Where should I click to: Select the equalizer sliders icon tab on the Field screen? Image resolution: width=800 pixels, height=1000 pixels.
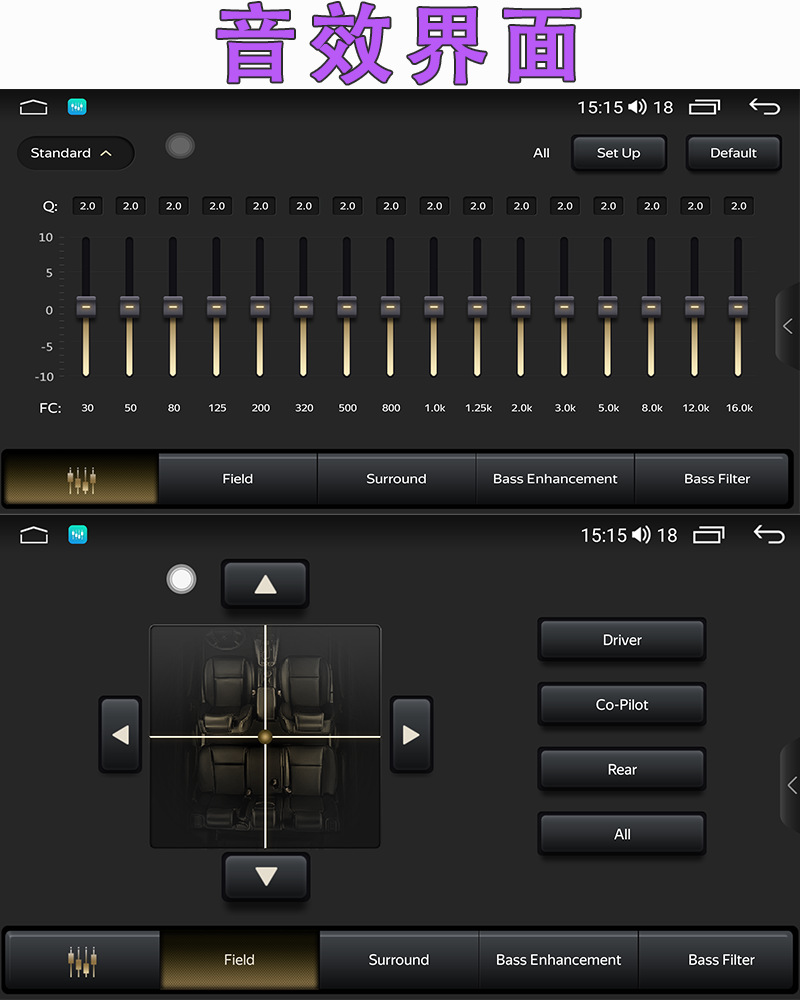(x=82, y=960)
